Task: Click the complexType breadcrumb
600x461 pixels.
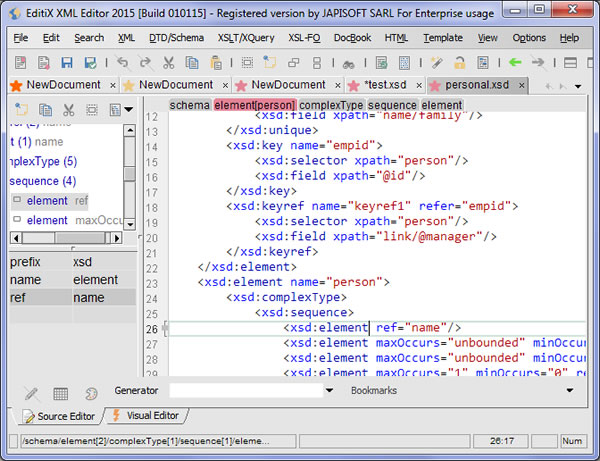Action: (x=331, y=105)
